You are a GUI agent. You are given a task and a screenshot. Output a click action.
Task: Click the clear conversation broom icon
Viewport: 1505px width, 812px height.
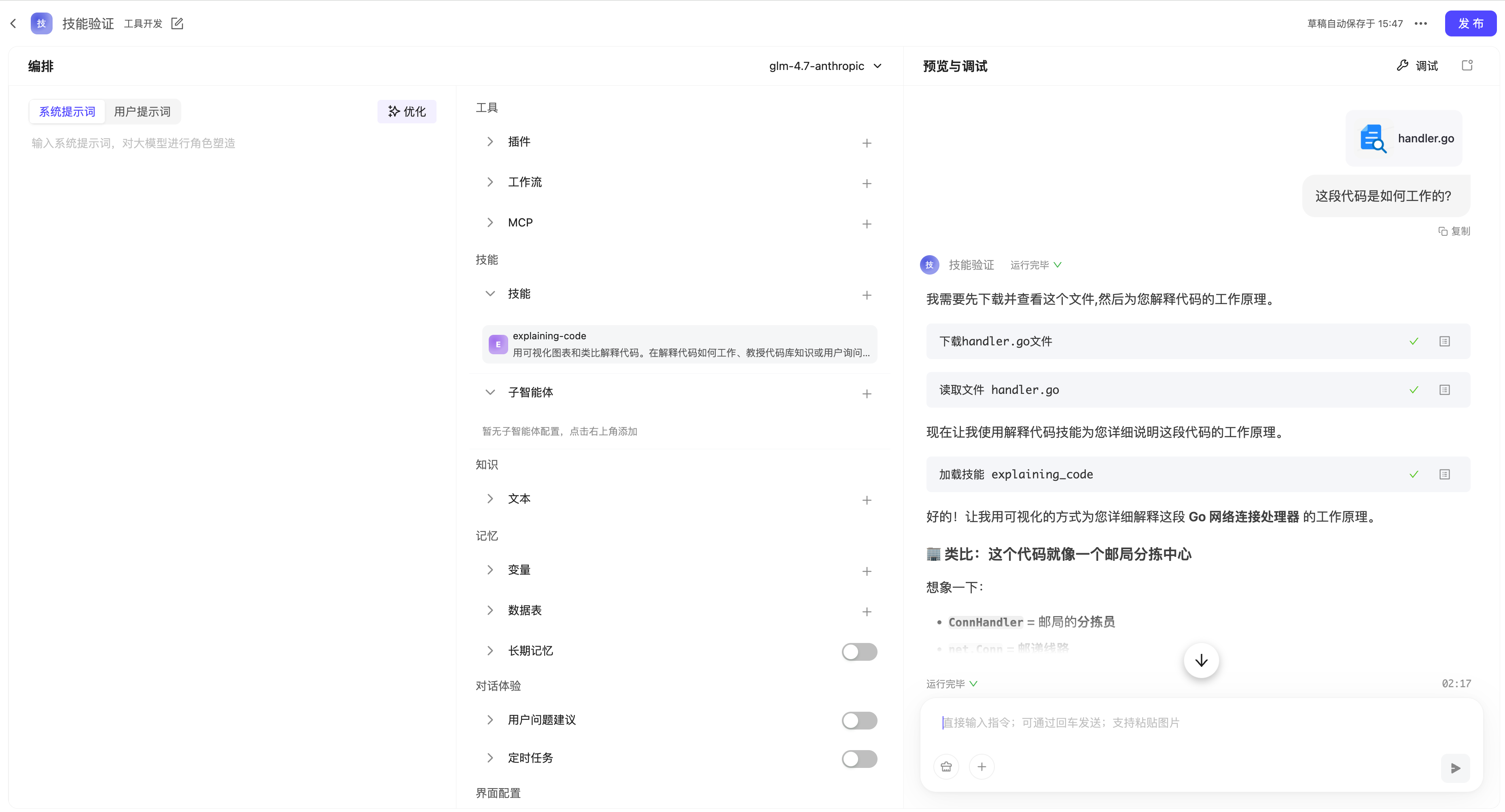click(946, 766)
